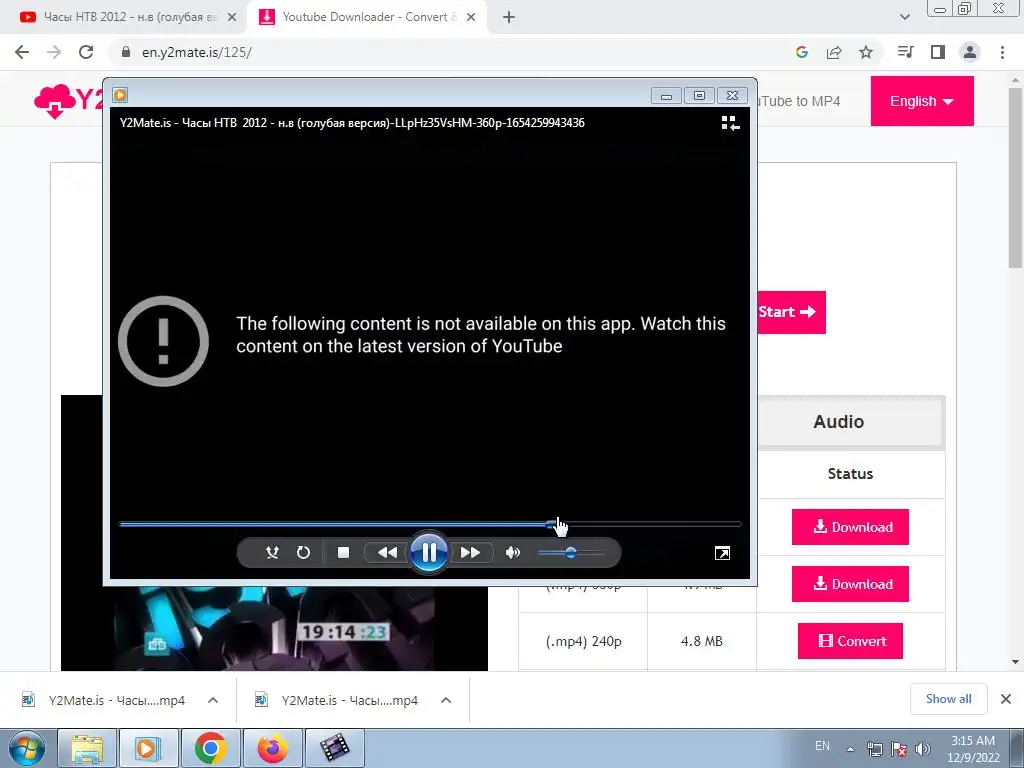The height and width of the screenshot is (768, 1024).
Task: View video in full screen mode
Action: pos(722,553)
